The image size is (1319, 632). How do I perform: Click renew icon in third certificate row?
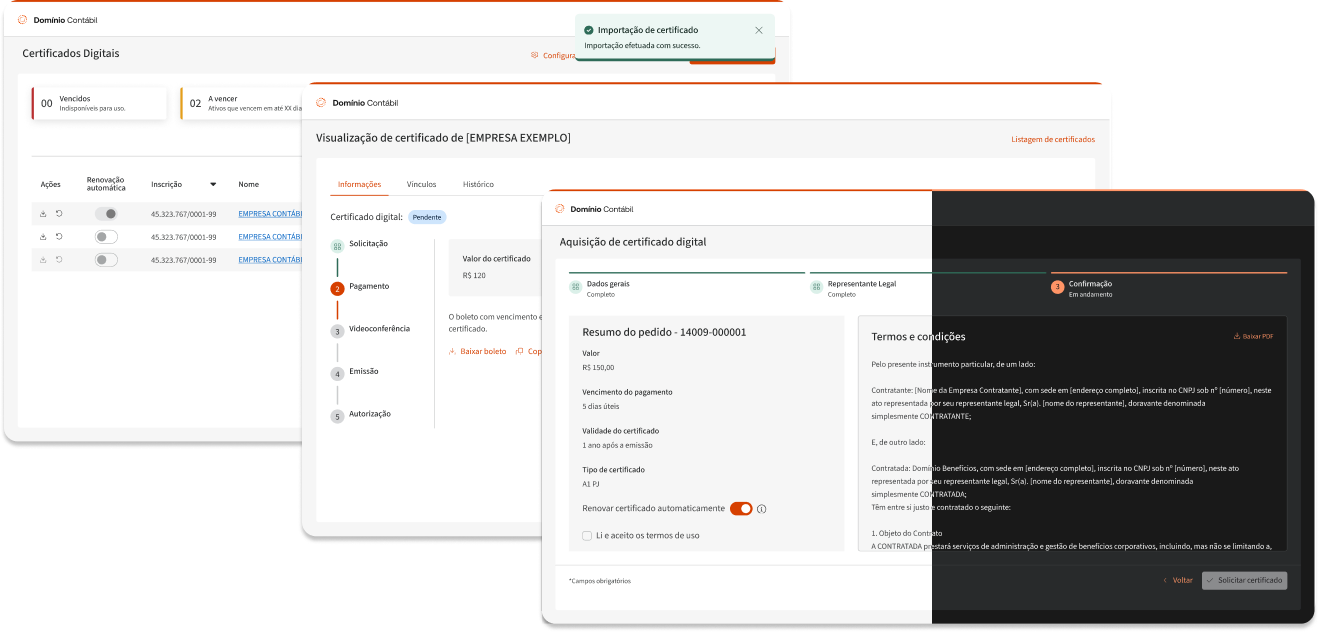pos(59,259)
